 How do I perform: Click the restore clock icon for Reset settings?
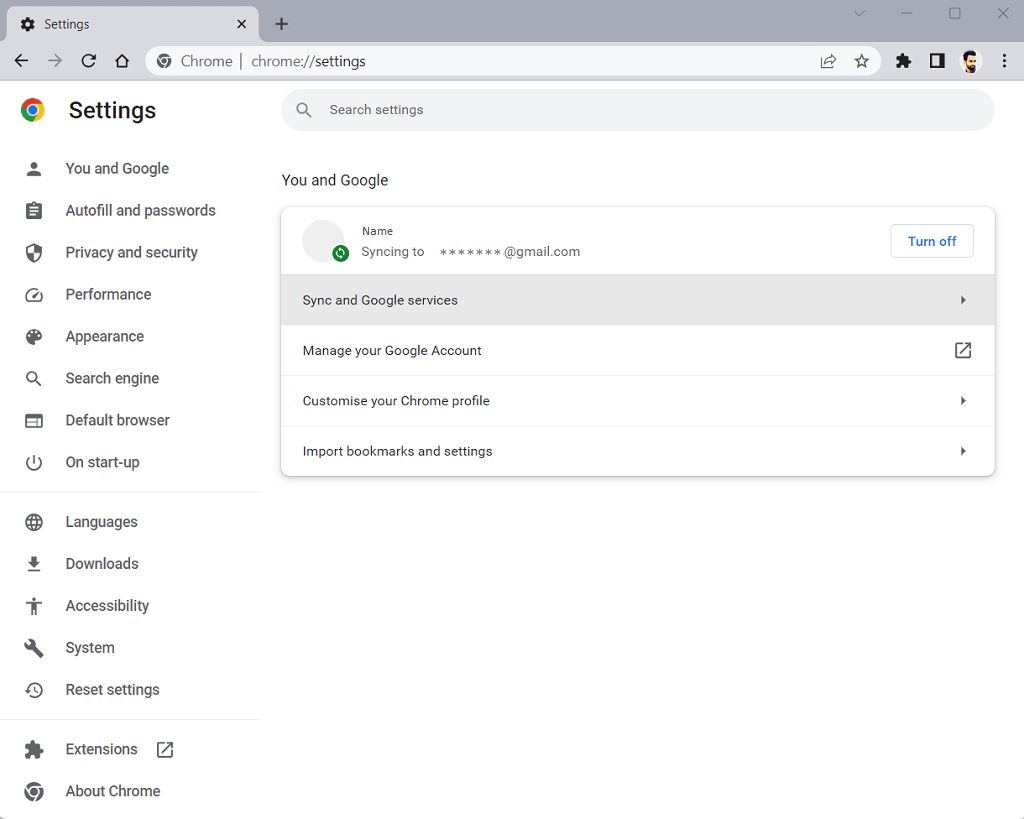pos(34,690)
